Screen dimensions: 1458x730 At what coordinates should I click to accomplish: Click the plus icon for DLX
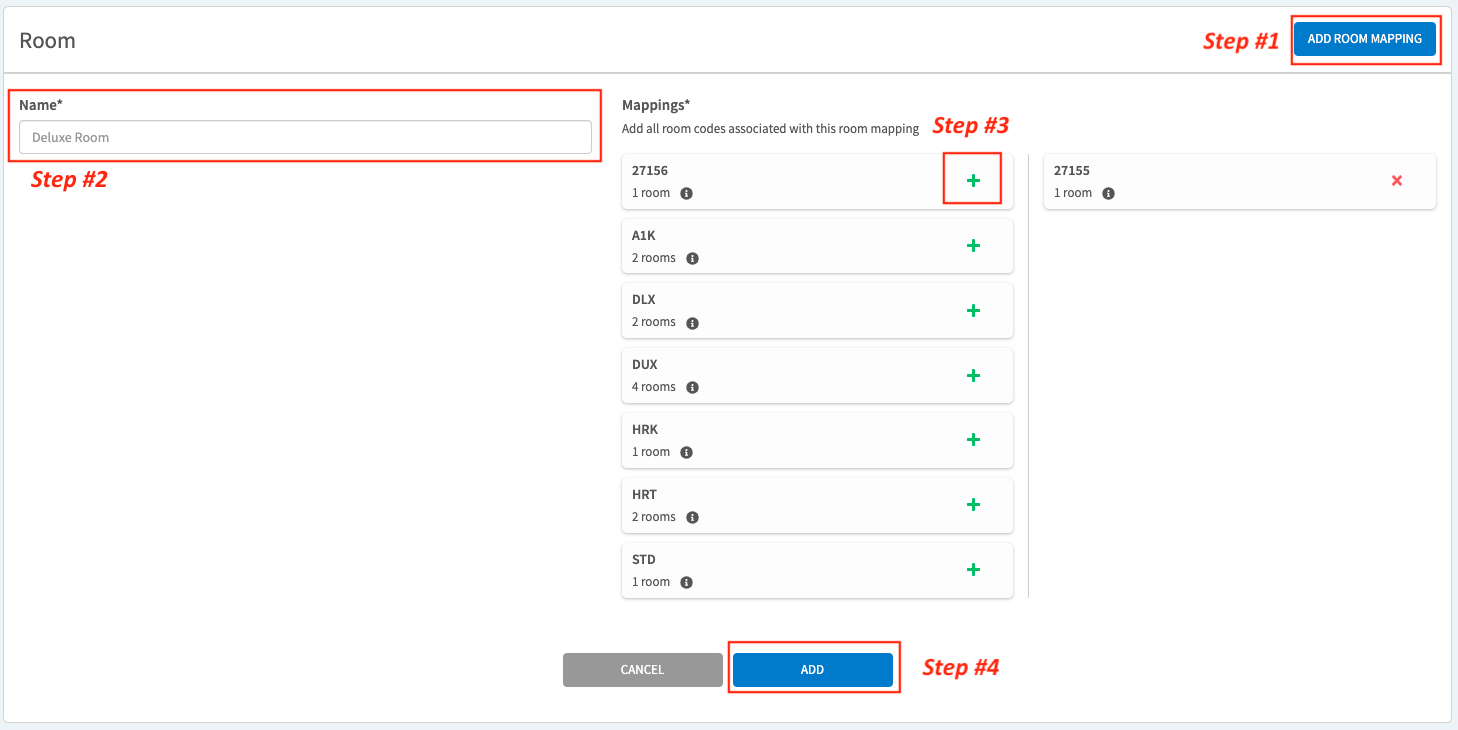tap(973, 311)
